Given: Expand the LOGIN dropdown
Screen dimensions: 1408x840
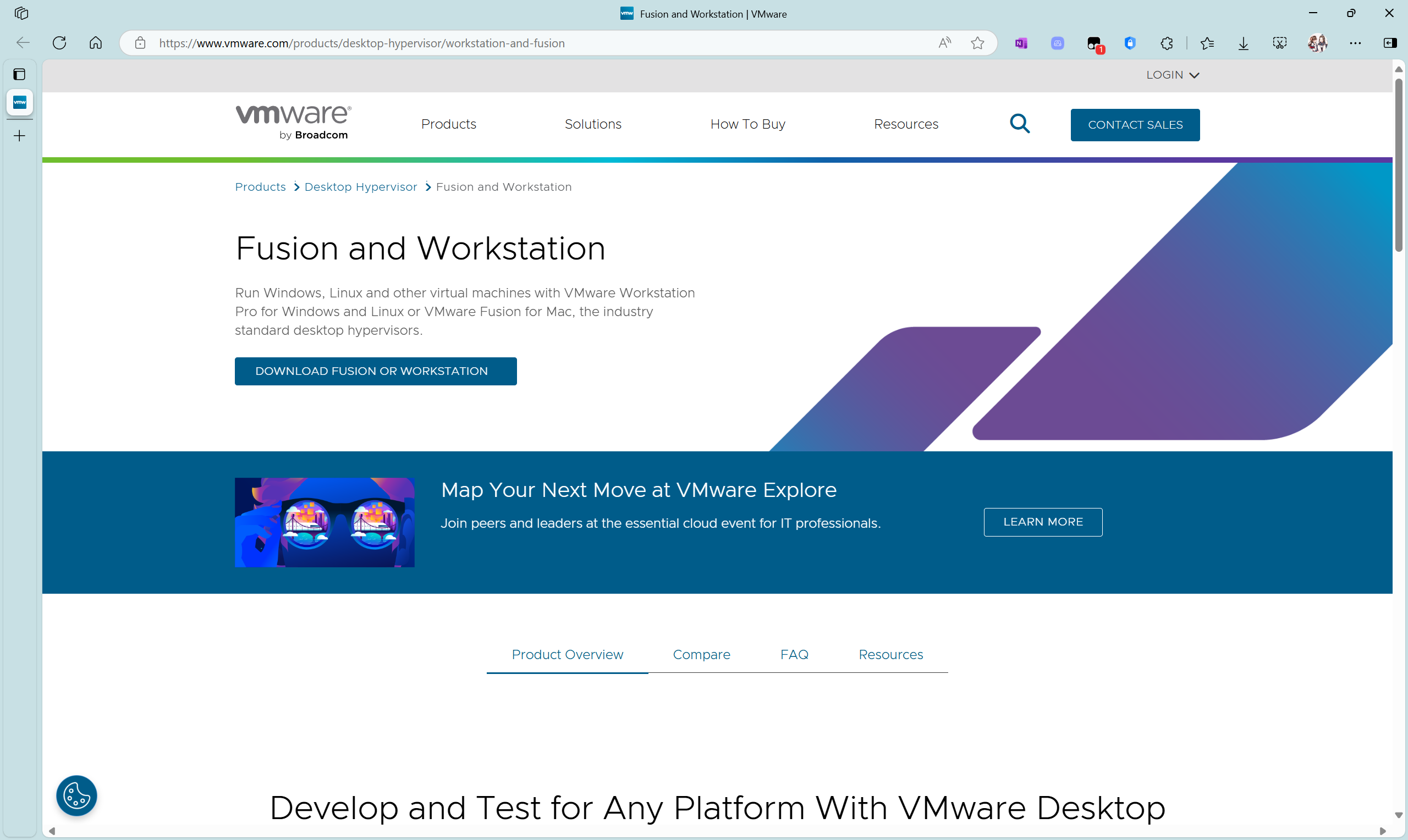Looking at the screenshot, I should (1173, 75).
